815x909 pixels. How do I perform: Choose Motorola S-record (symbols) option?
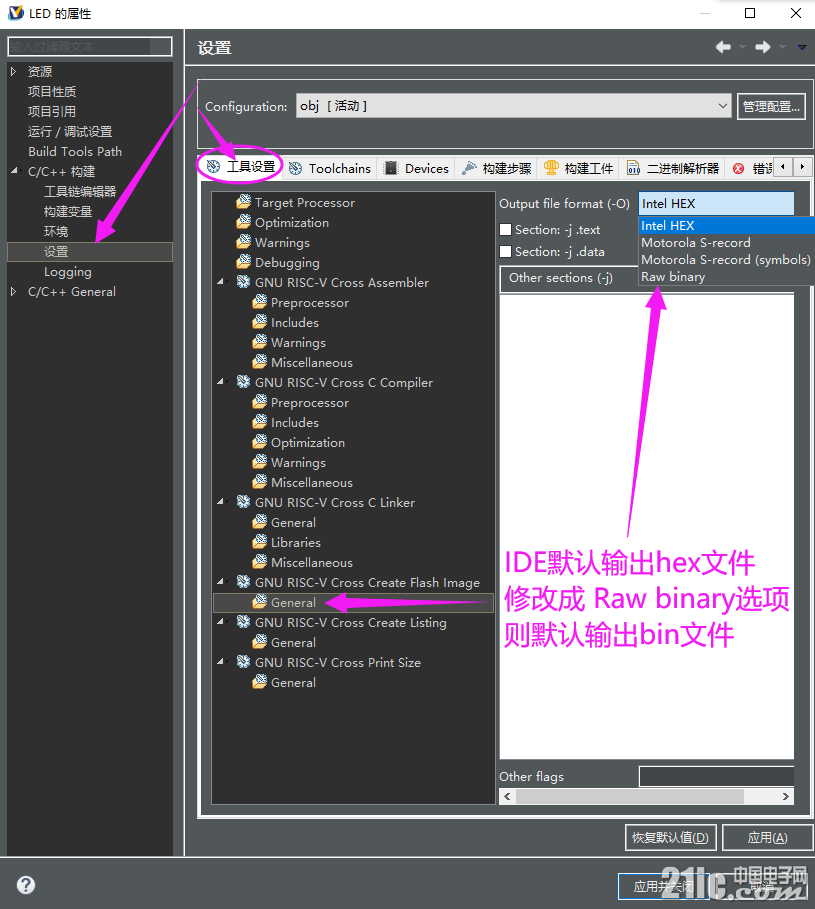[x=726, y=260]
